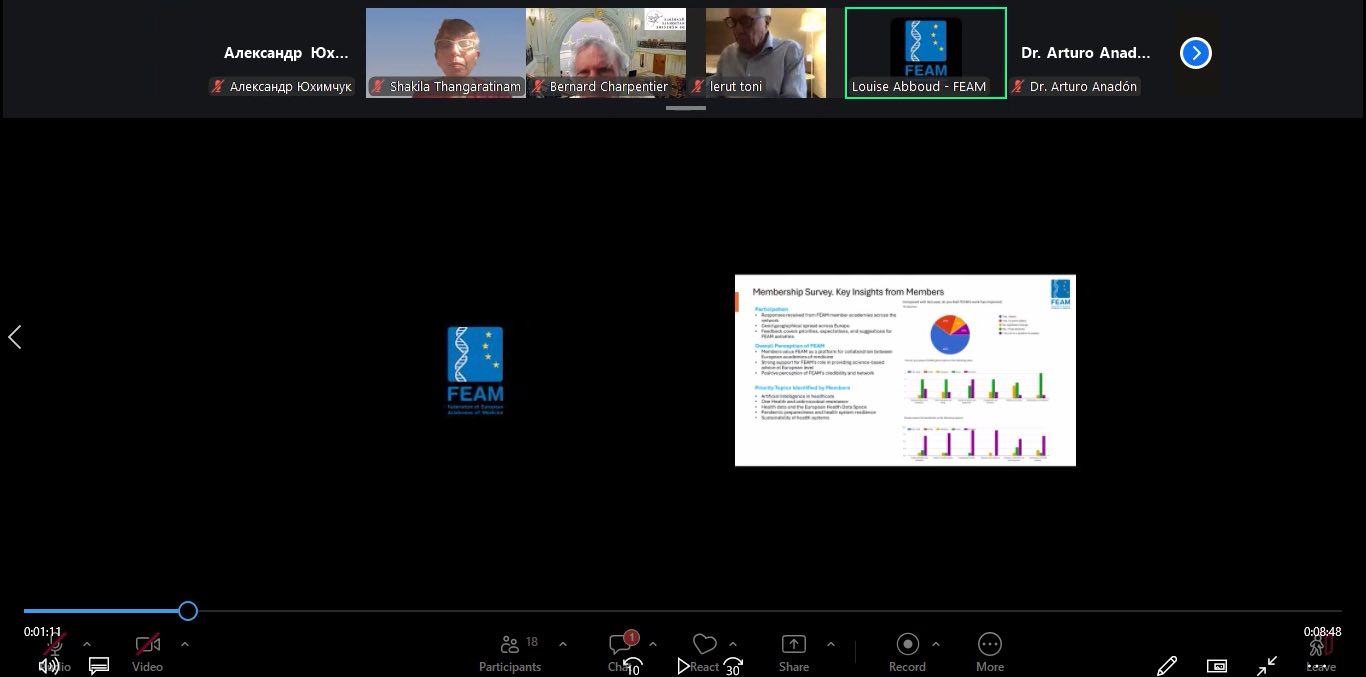Screen dimensions: 1366x677
Task: Open the Record options chevron
Action: pyautogui.click(x=936, y=645)
